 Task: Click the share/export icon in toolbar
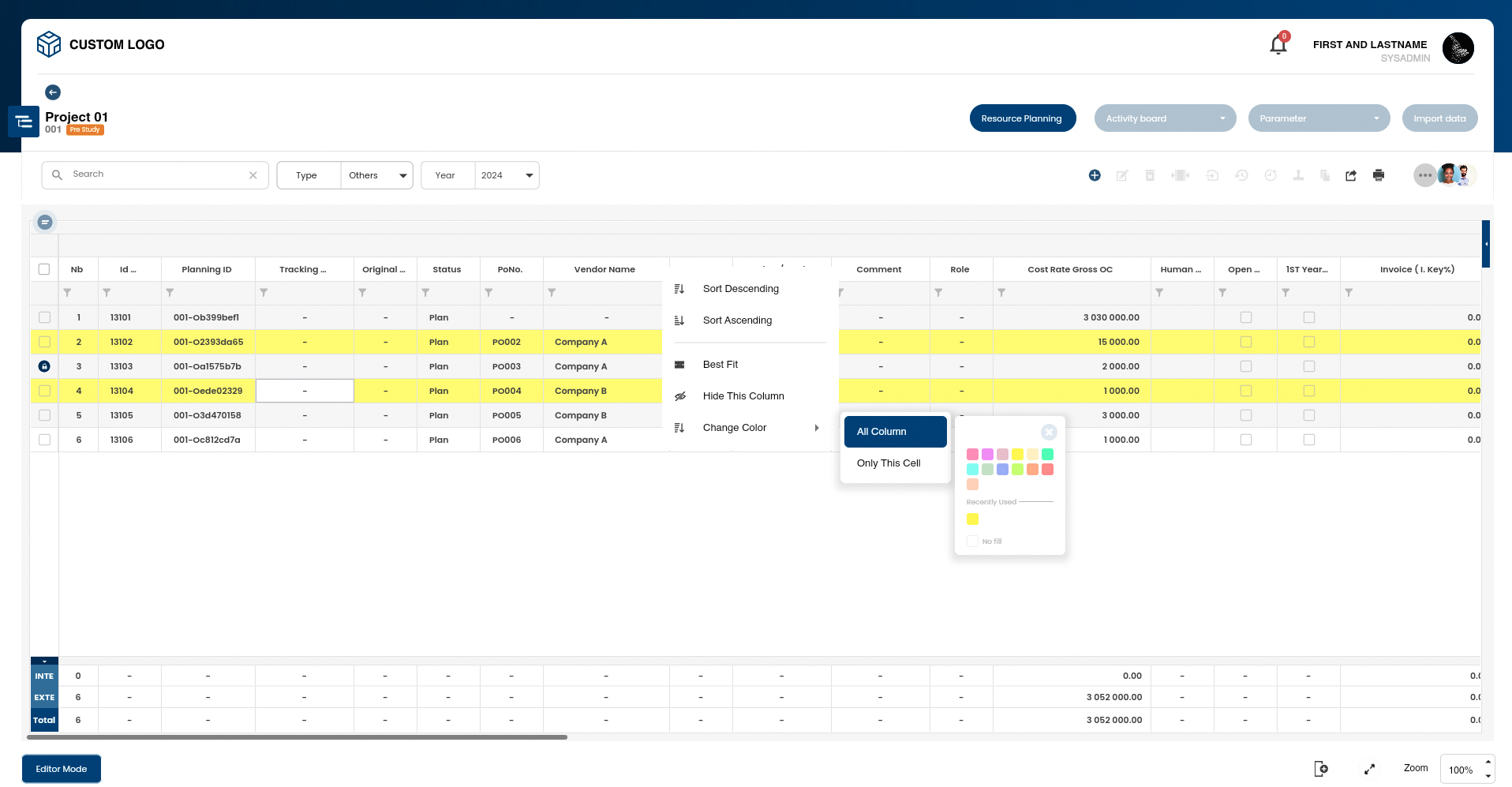[x=1351, y=175]
